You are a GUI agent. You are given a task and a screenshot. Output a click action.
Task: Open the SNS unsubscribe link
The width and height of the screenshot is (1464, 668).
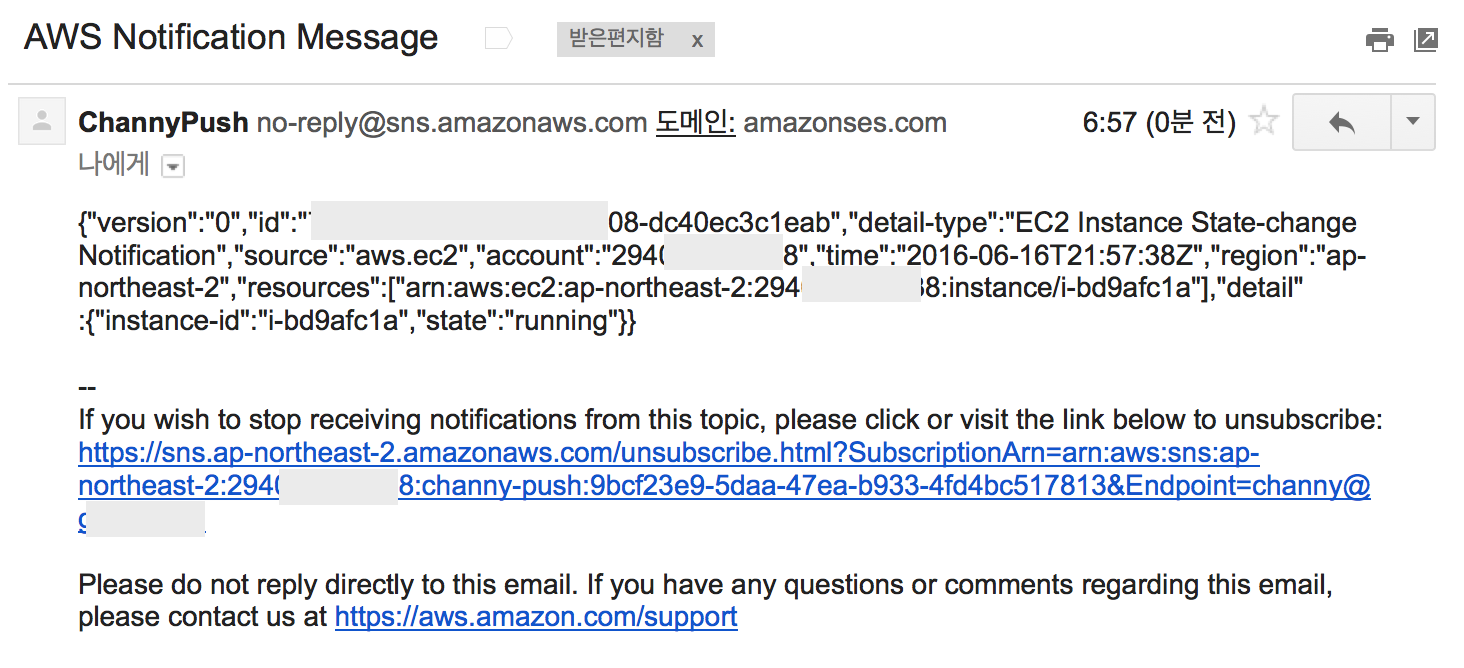[668, 453]
